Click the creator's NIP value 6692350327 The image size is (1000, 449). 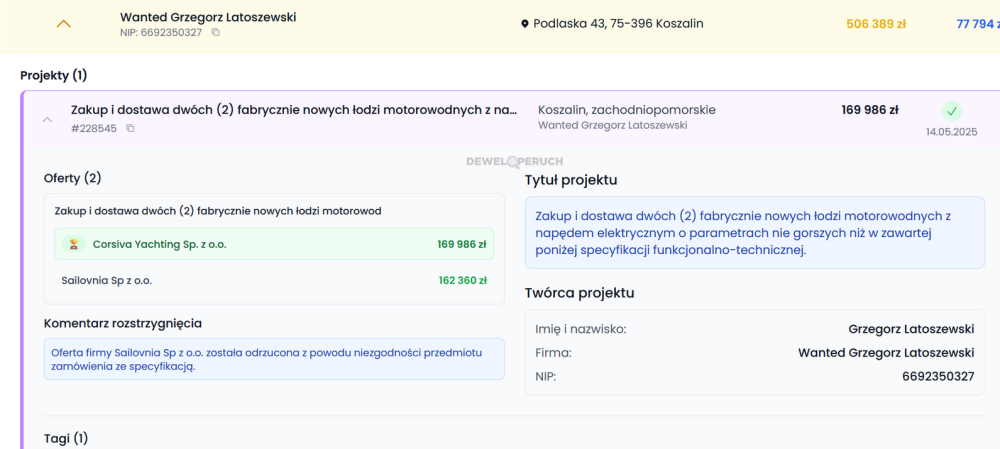coord(937,376)
